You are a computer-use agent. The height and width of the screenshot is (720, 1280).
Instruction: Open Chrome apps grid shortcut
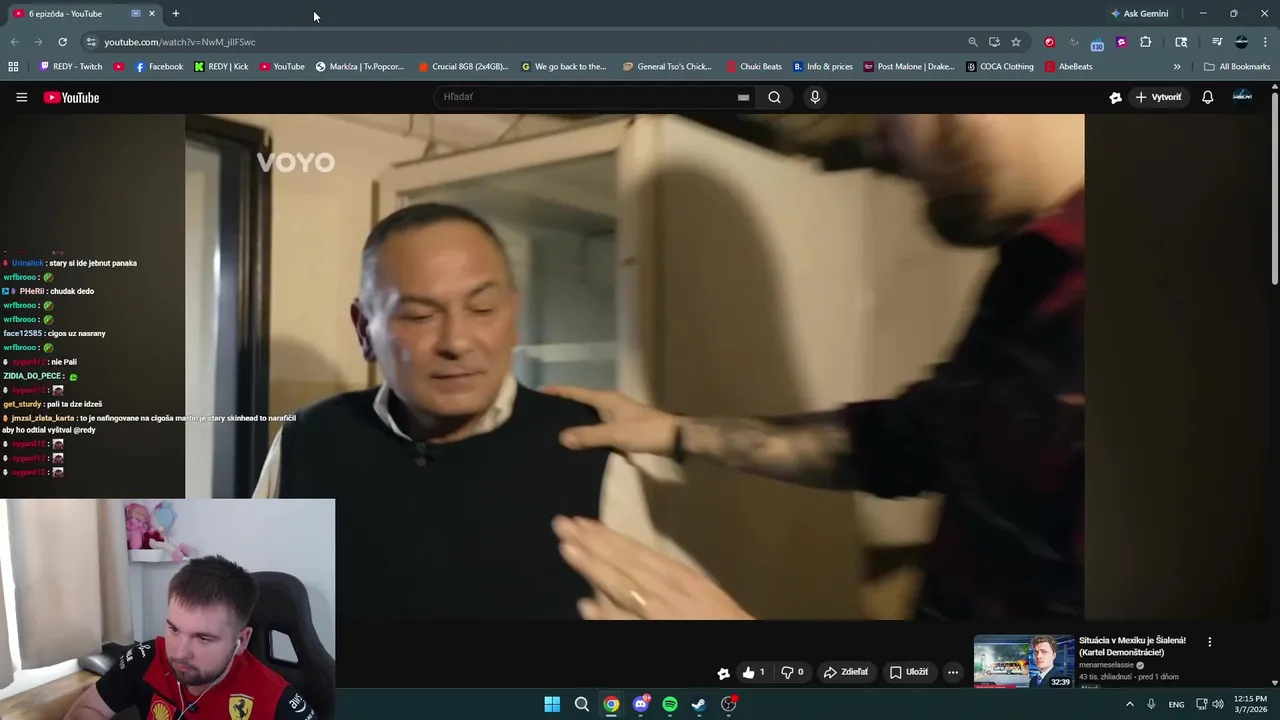(13, 67)
